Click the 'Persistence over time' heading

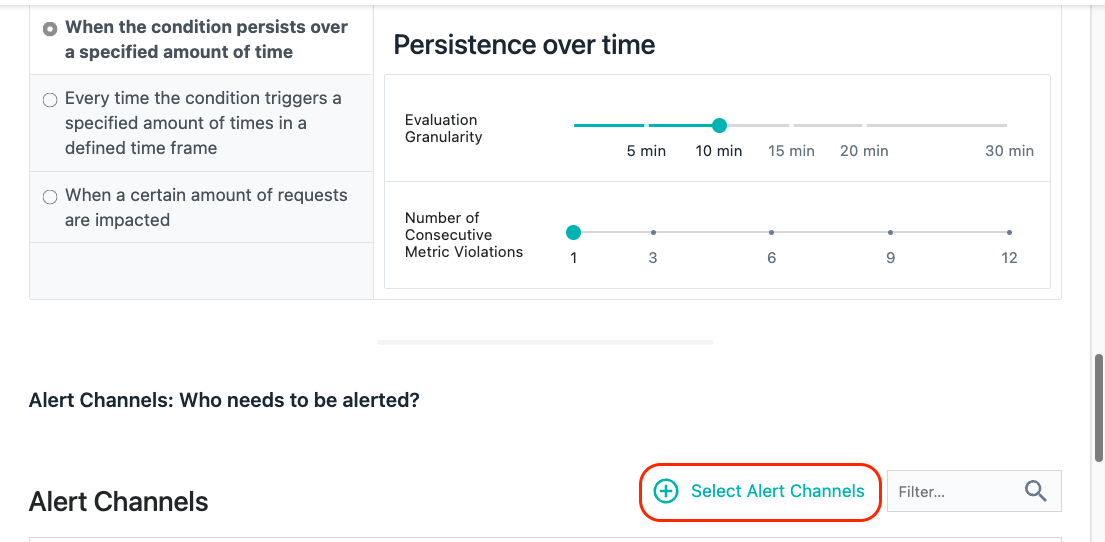pos(524,45)
